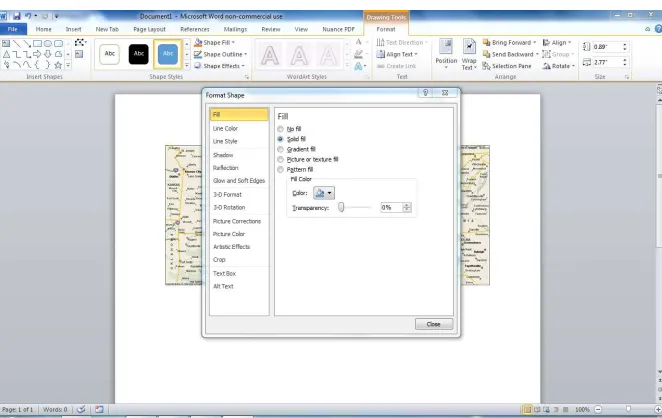This screenshot has height=418, width=662.
Task: Switch to the Mailings ribbon tab
Action: (x=235, y=29)
